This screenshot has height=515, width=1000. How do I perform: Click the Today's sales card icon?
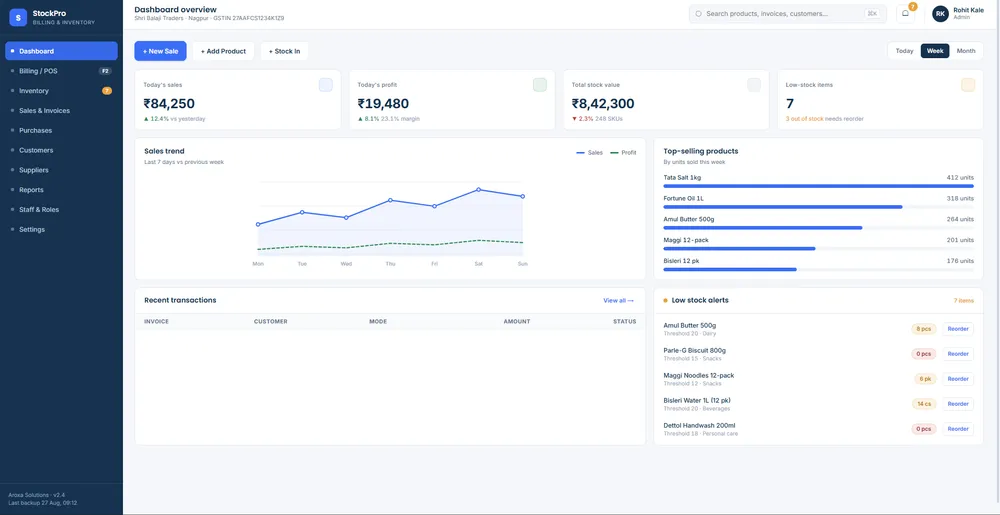(325, 85)
